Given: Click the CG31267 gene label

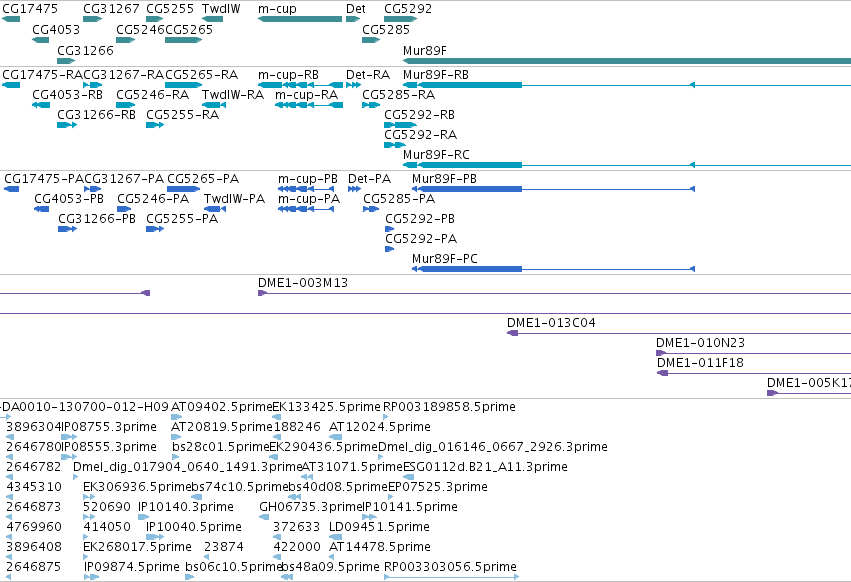Looking at the screenshot, I should pyautogui.click(x=111, y=9).
